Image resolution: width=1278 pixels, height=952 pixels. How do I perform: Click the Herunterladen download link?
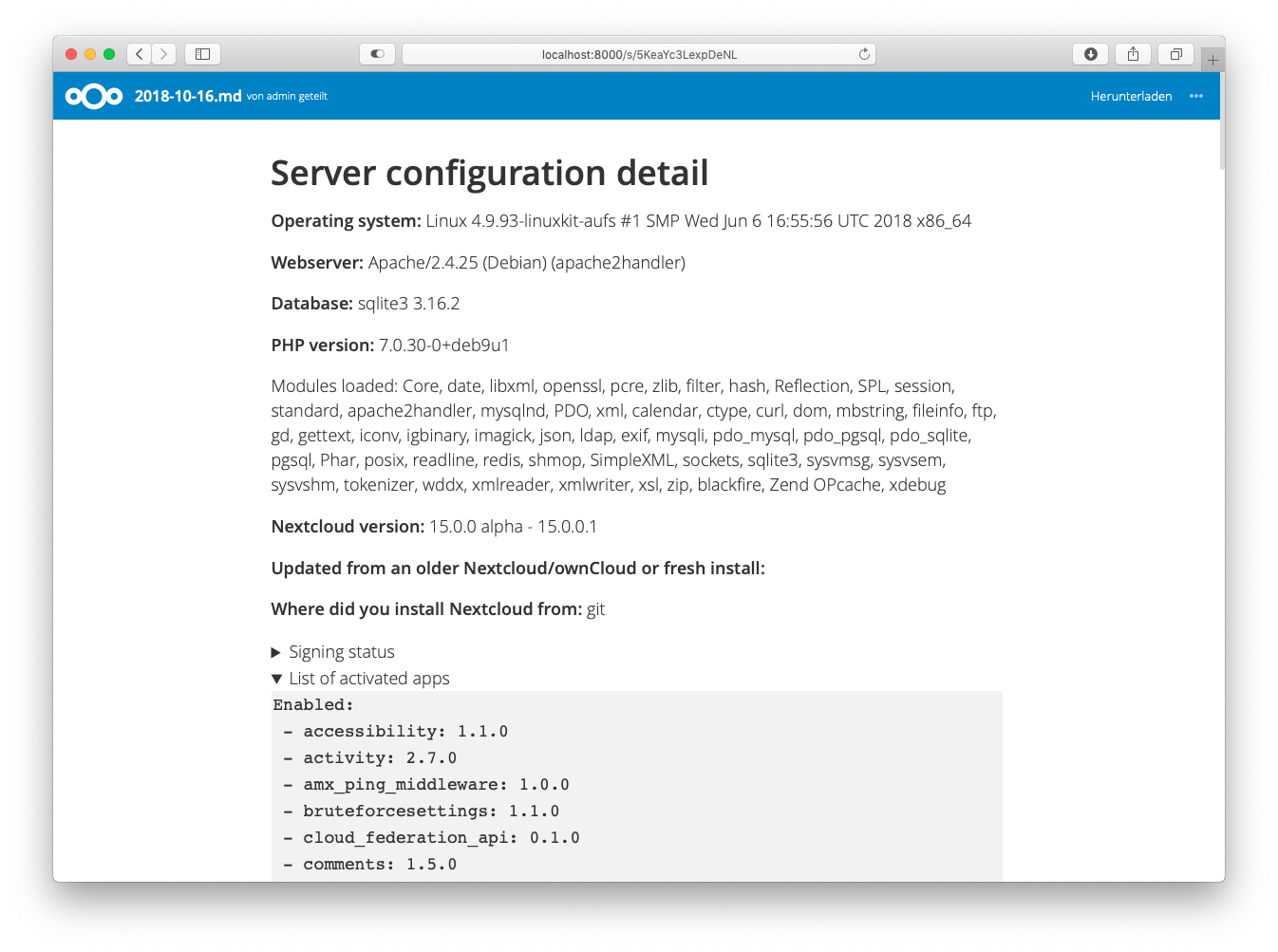(1131, 96)
